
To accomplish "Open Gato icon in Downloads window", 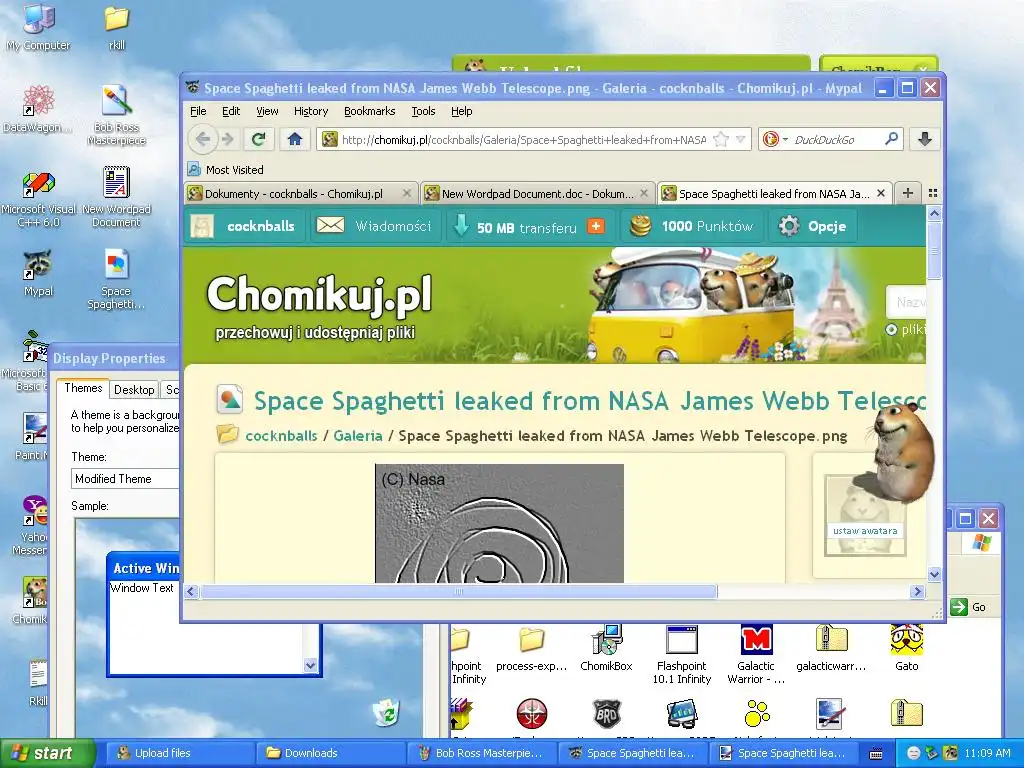I will (906, 648).
